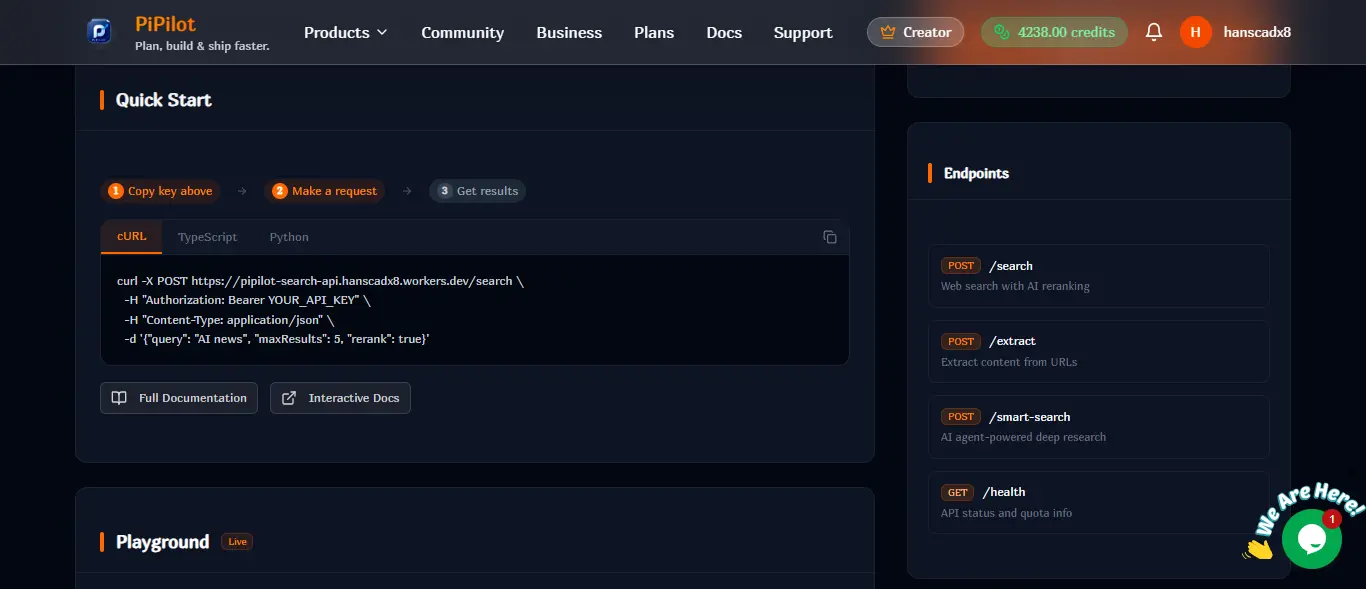The width and height of the screenshot is (1366, 589).
Task: Click the Playground heading
Action: coord(162,542)
